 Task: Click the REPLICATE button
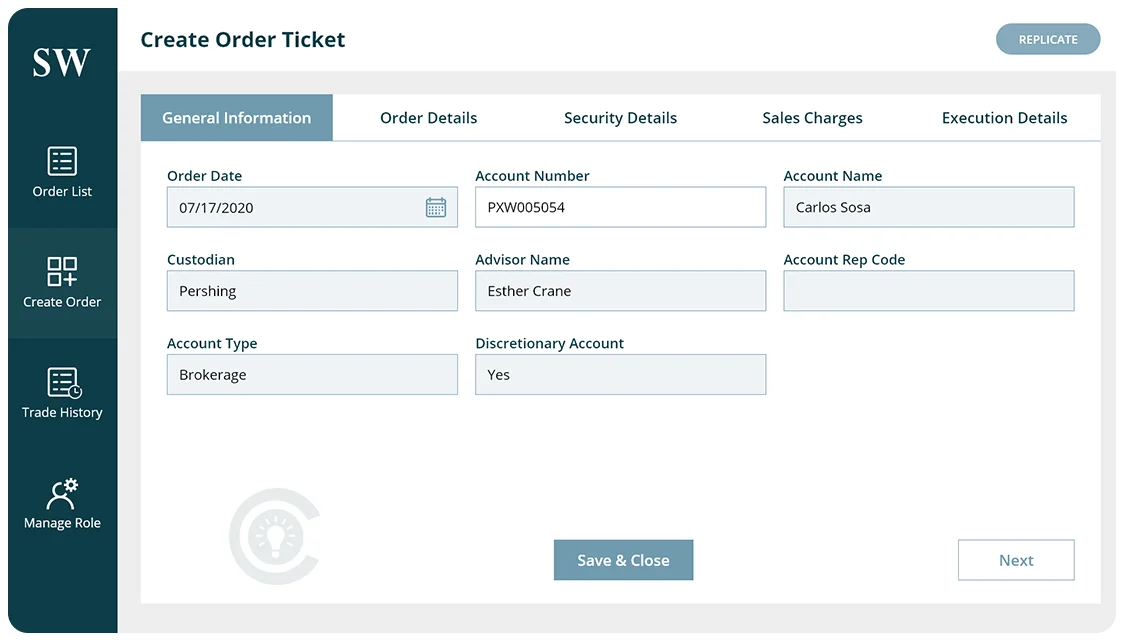1048,39
